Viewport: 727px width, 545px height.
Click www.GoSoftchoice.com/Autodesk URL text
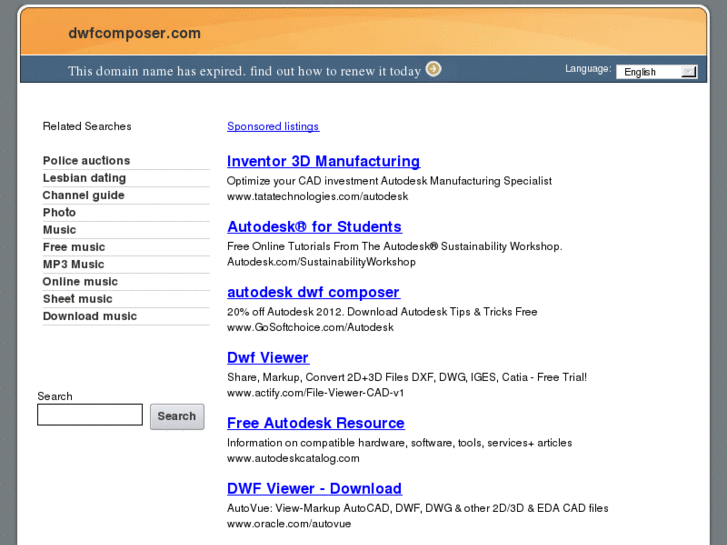pyautogui.click(x=310, y=327)
